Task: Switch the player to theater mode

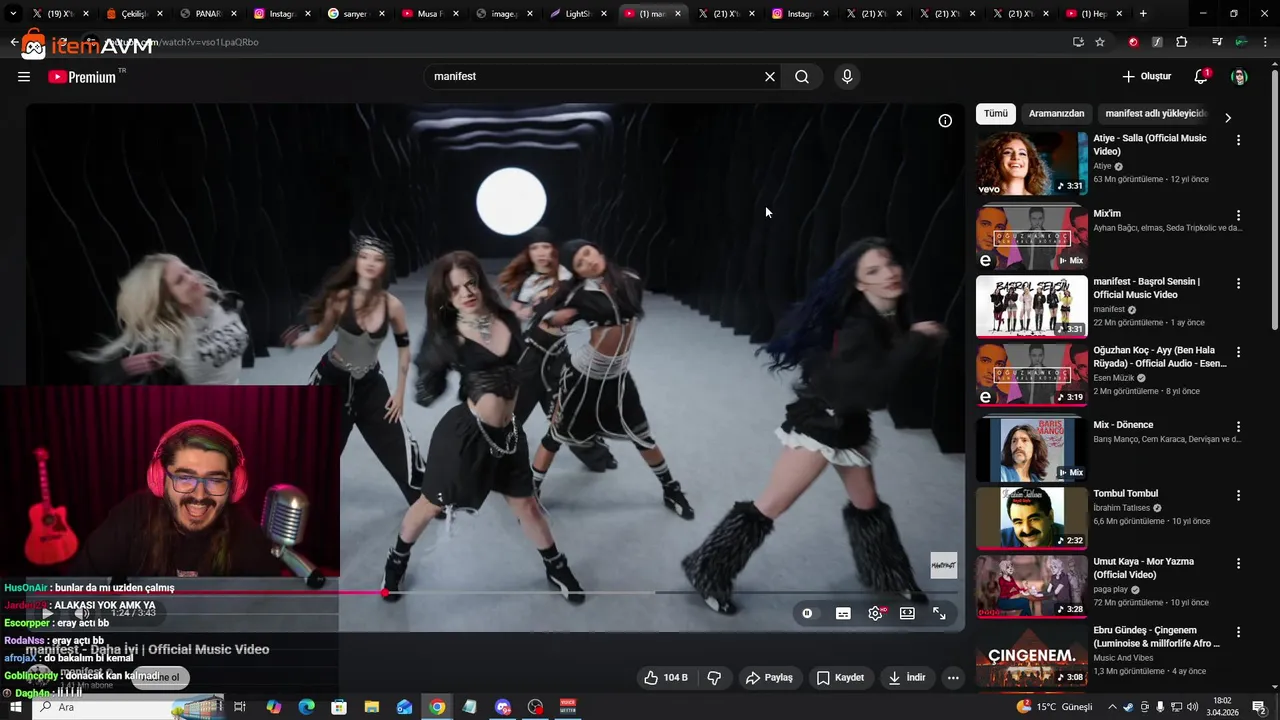Action: [907, 614]
